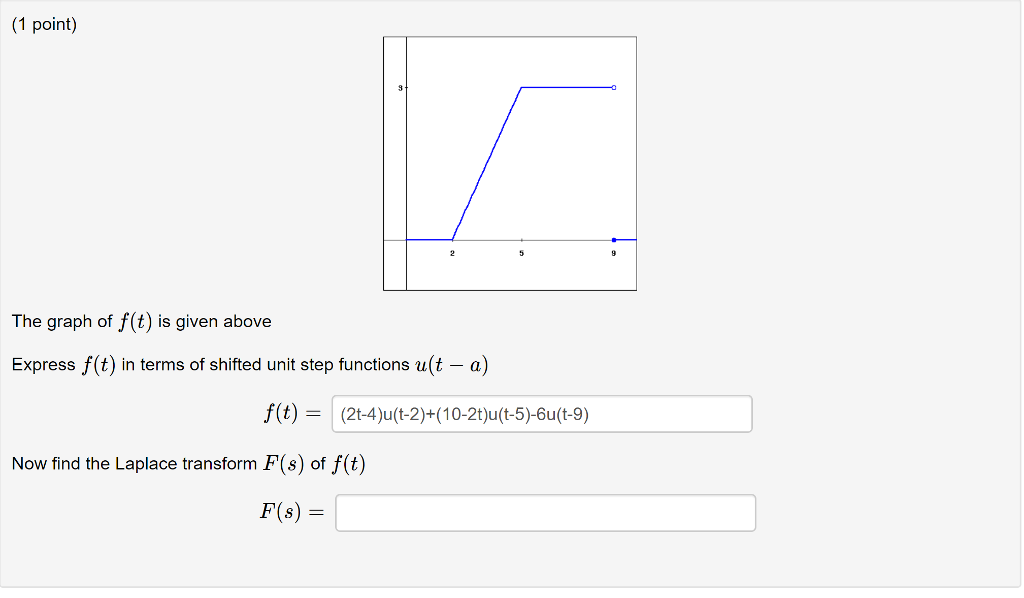Click the corner of the ramp at t=5

(x=520, y=87)
